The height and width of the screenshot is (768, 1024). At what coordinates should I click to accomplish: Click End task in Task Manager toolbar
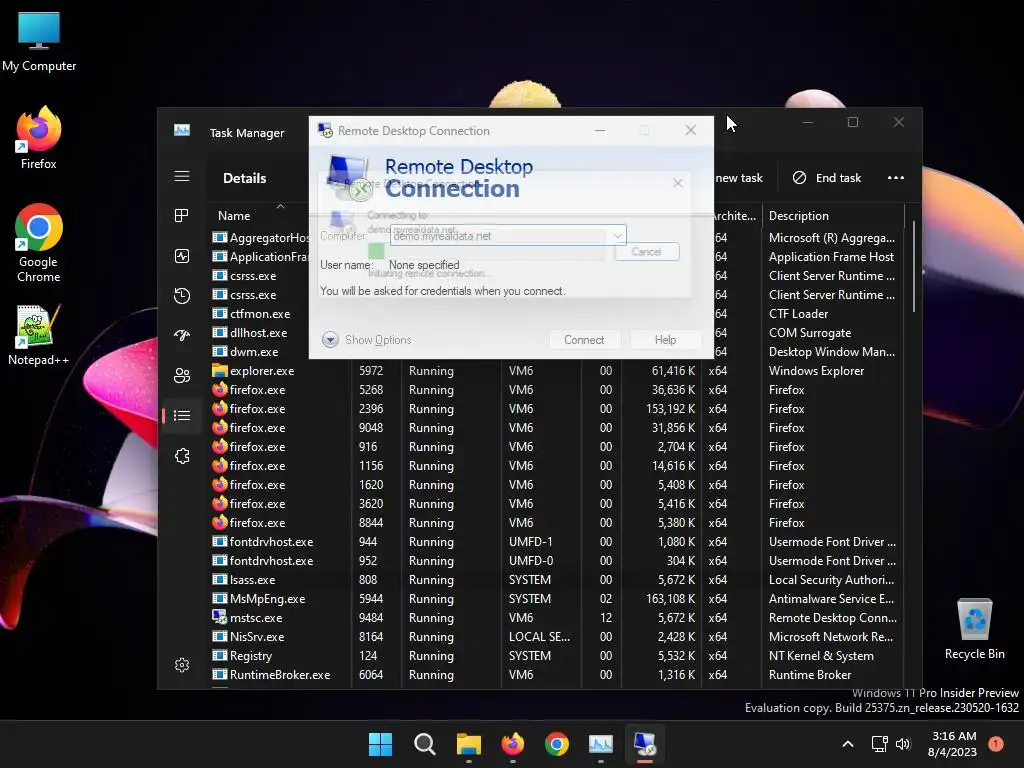coord(827,178)
